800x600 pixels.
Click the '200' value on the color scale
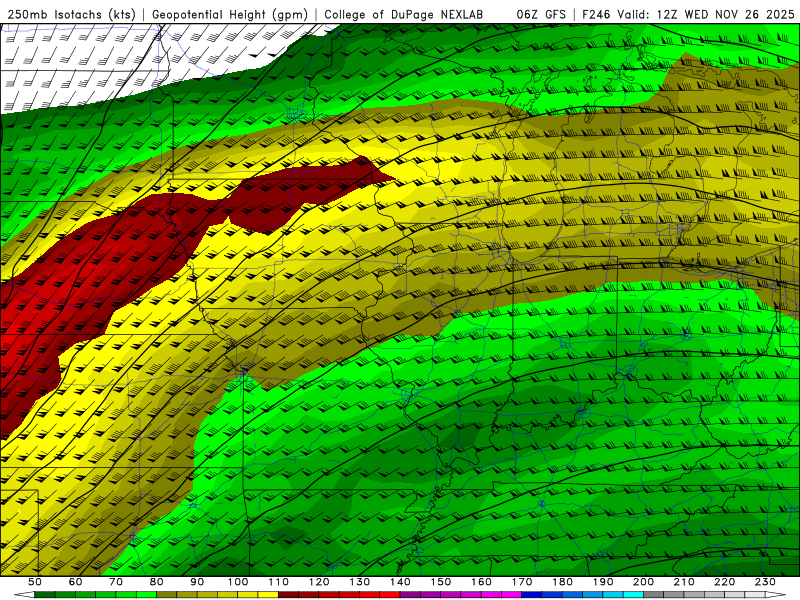point(643,582)
